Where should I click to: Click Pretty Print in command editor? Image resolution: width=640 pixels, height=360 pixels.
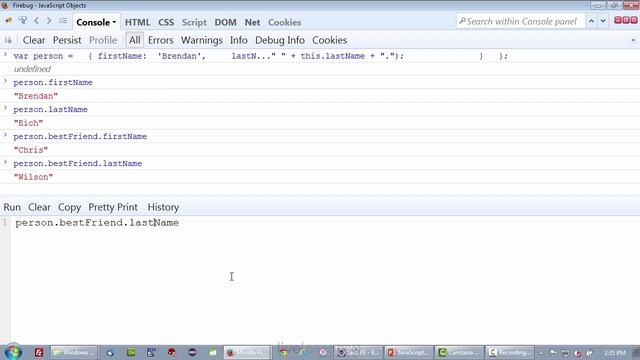pos(113,207)
